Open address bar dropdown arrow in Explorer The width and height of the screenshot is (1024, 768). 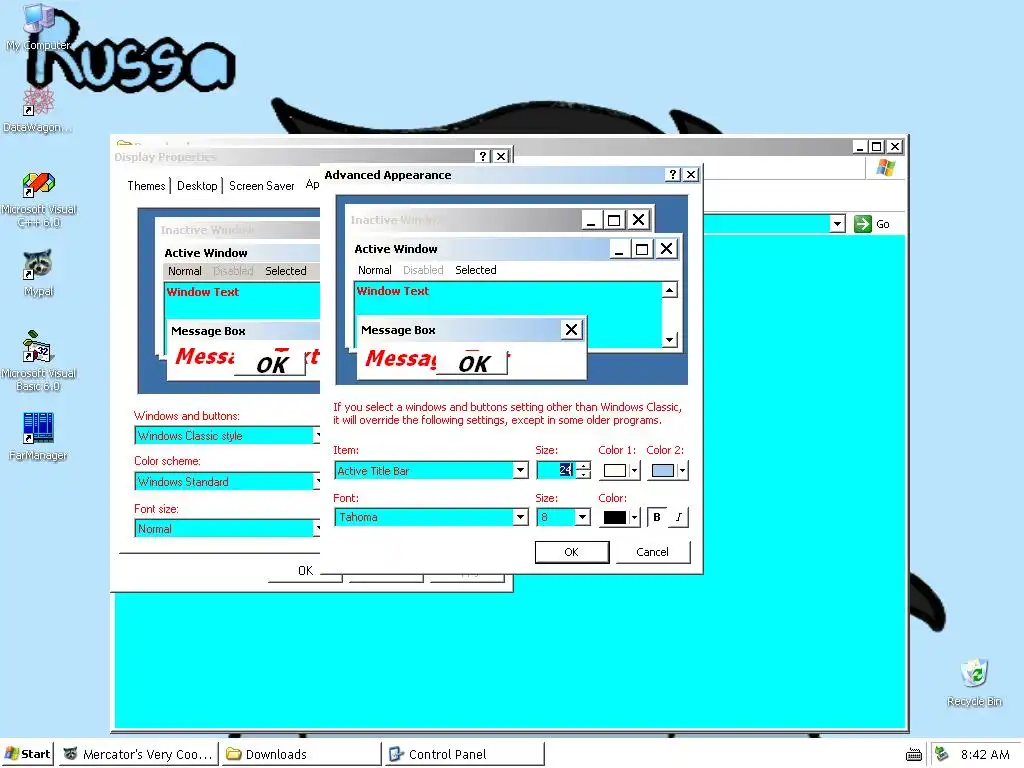[x=837, y=224]
